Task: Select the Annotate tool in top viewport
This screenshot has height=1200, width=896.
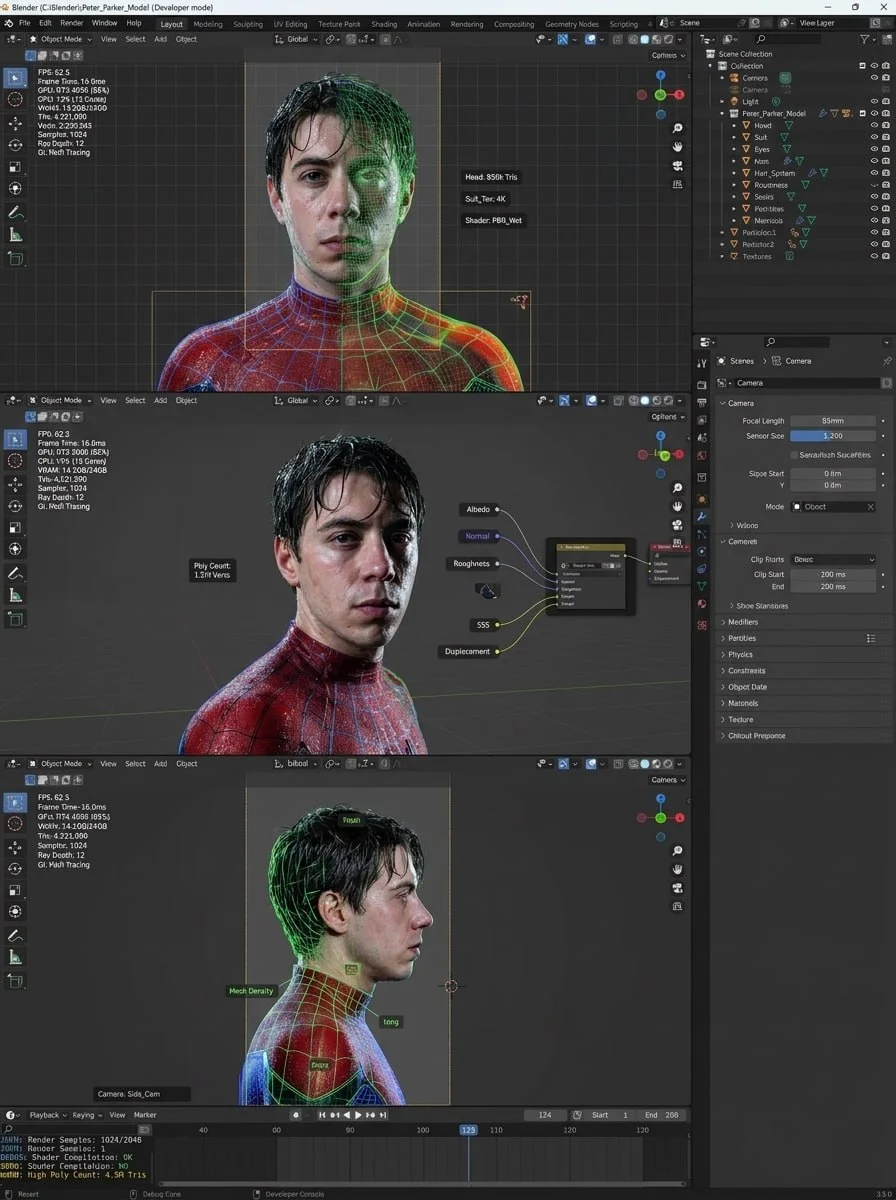Action: coord(15,211)
